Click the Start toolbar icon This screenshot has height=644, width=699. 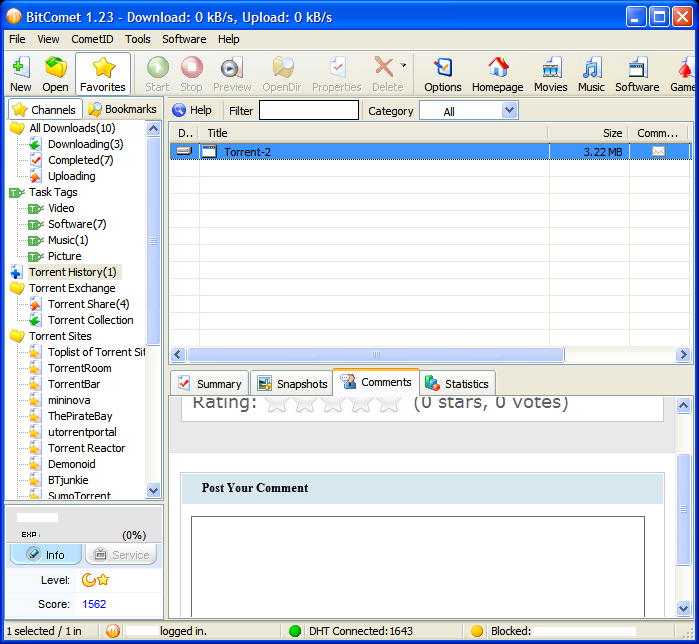pos(157,74)
